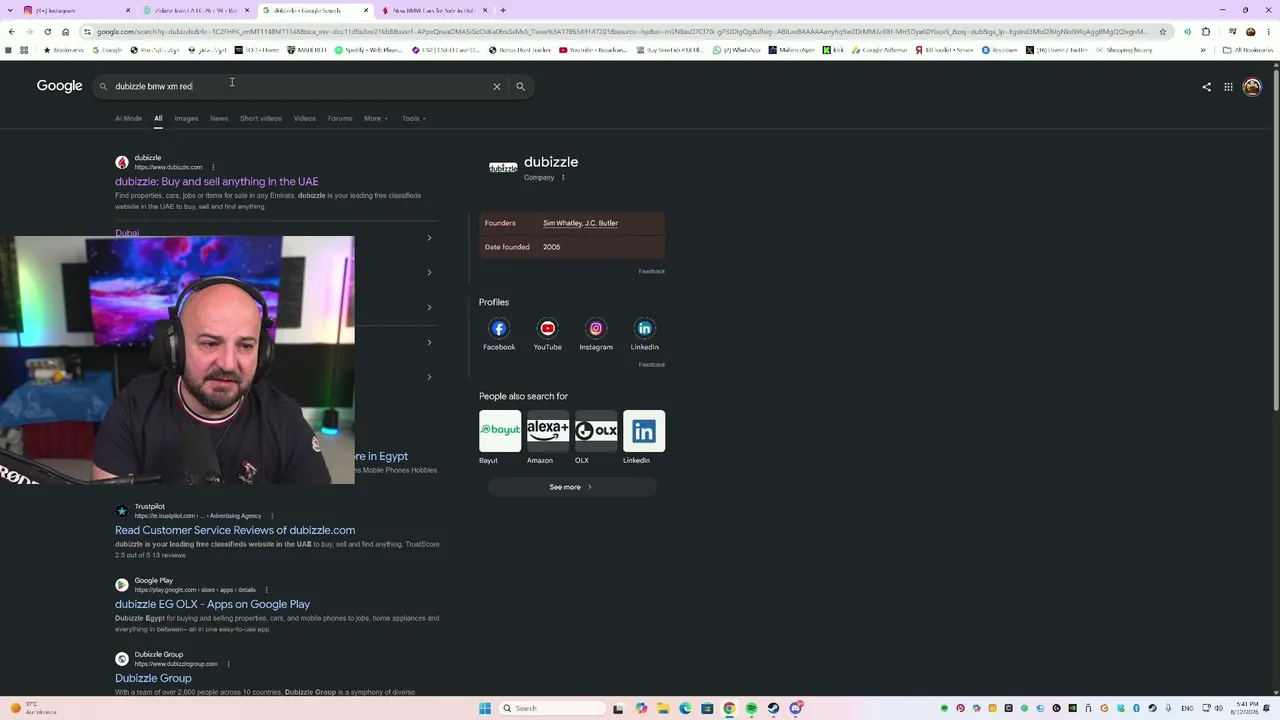This screenshot has width=1280, height=720.
Task: Open the Windows Start menu
Action: [485, 708]
